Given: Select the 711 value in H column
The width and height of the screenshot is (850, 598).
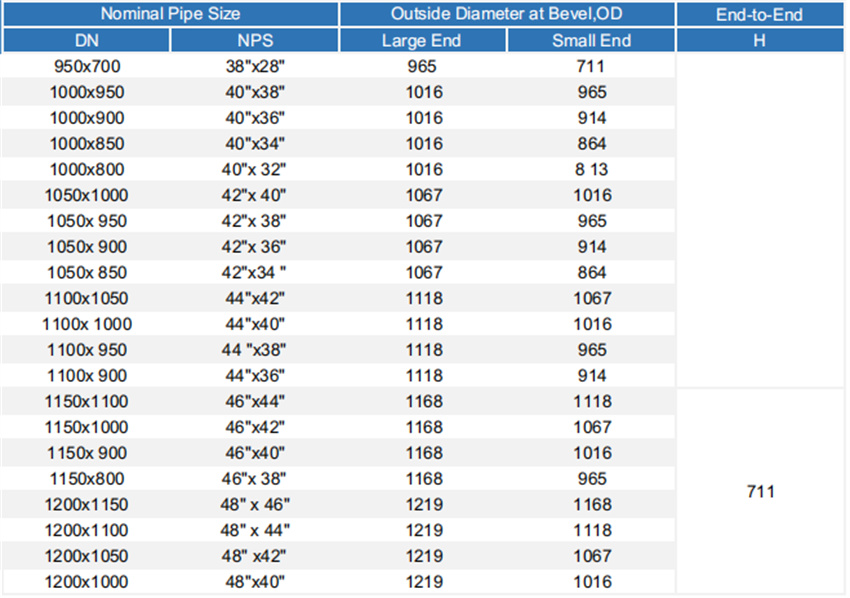Looking at the screenshot, I should click(760, 491).
